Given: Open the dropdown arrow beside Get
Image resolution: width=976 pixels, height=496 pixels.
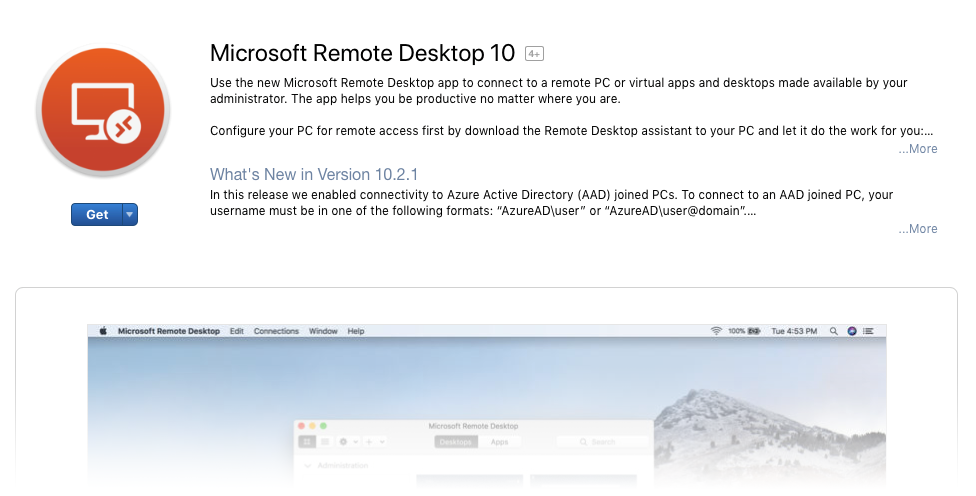Looking at the screenshot, I should 129,215.
